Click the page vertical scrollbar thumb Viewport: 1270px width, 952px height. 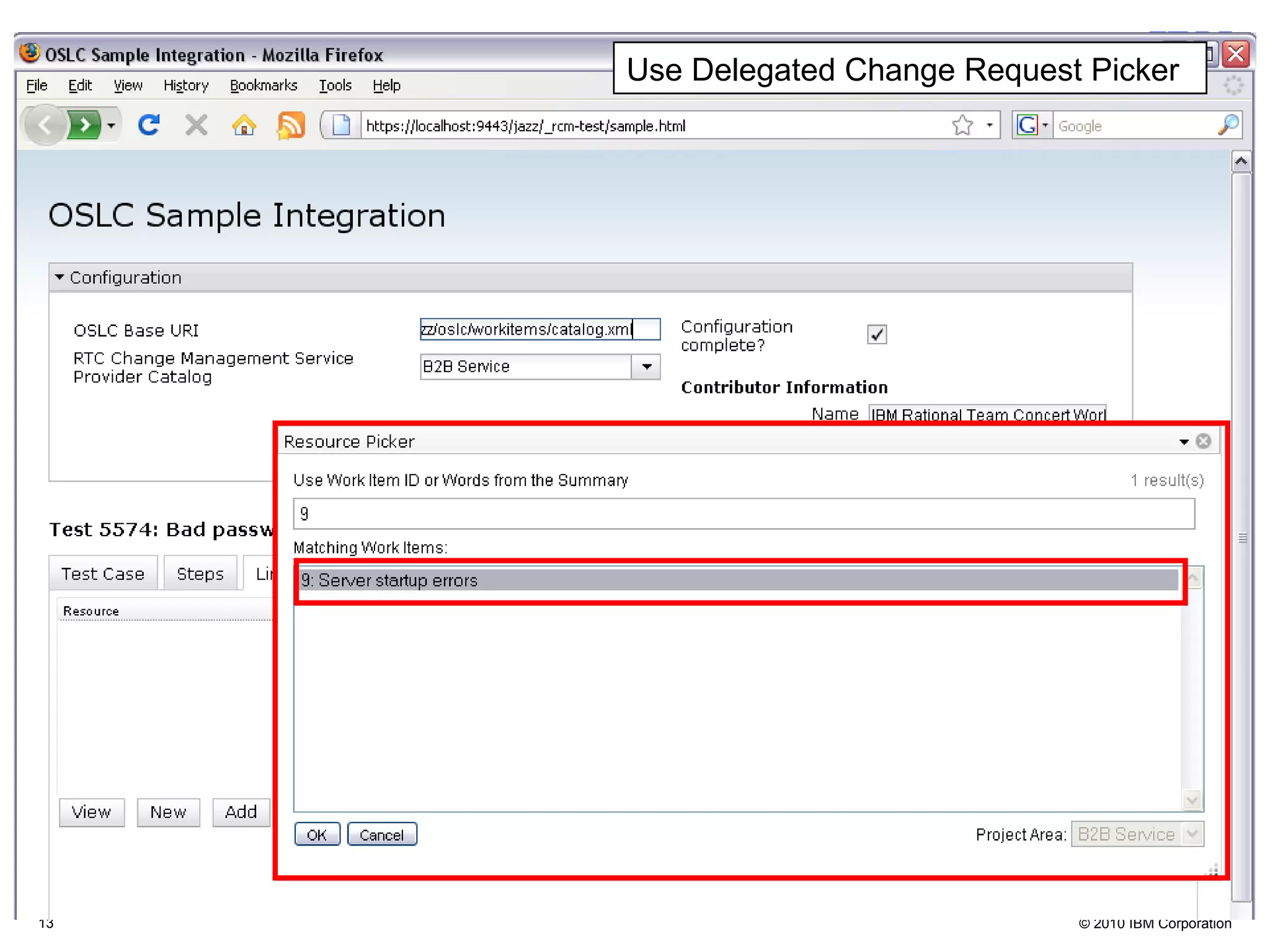(x=1241, y=537)
